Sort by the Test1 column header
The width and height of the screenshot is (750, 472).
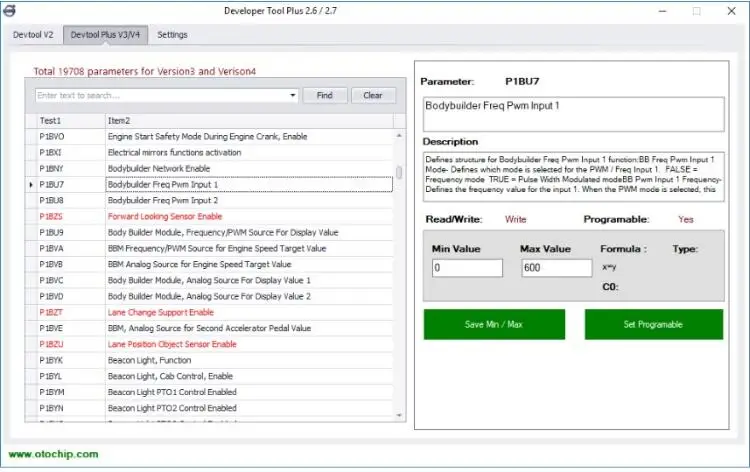pyautogui.click(x=71, y=121)
